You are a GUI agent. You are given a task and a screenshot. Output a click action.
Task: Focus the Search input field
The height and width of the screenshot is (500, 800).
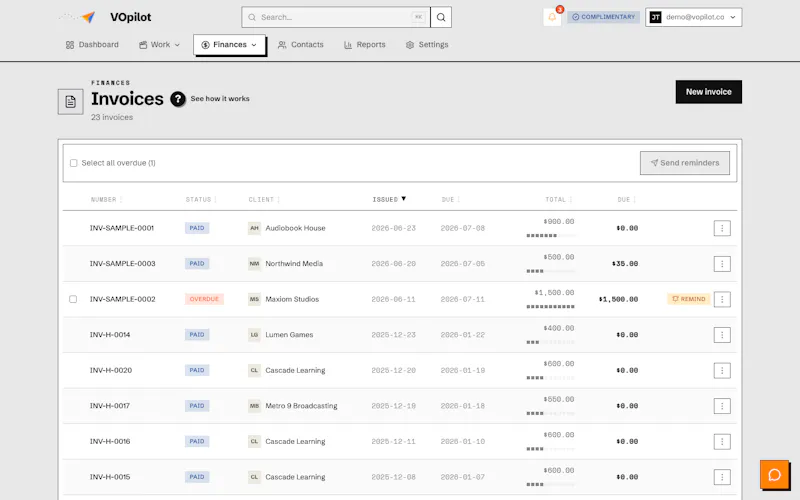[x=336, y=17]
